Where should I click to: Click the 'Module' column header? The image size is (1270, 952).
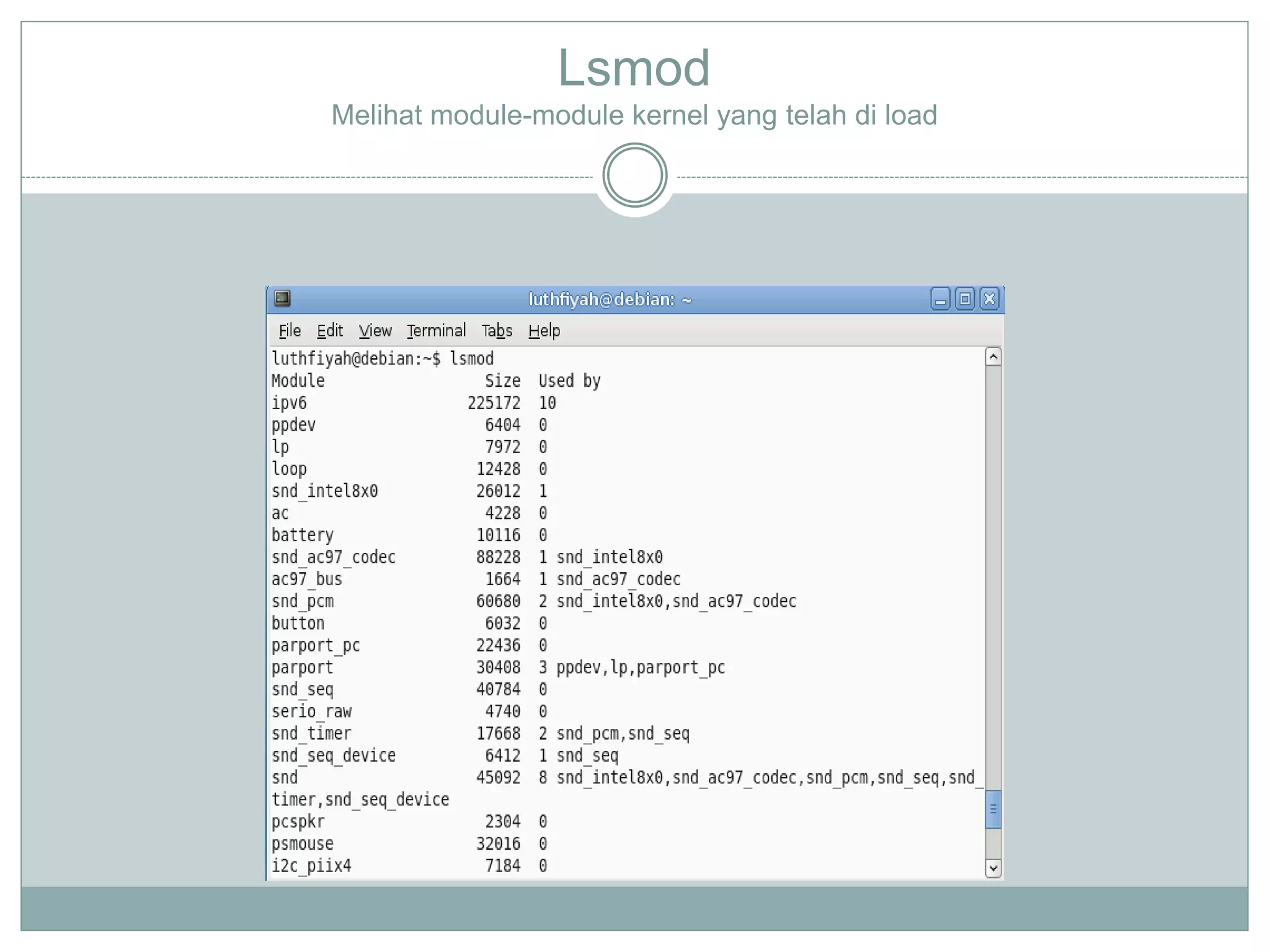(298, 381)
